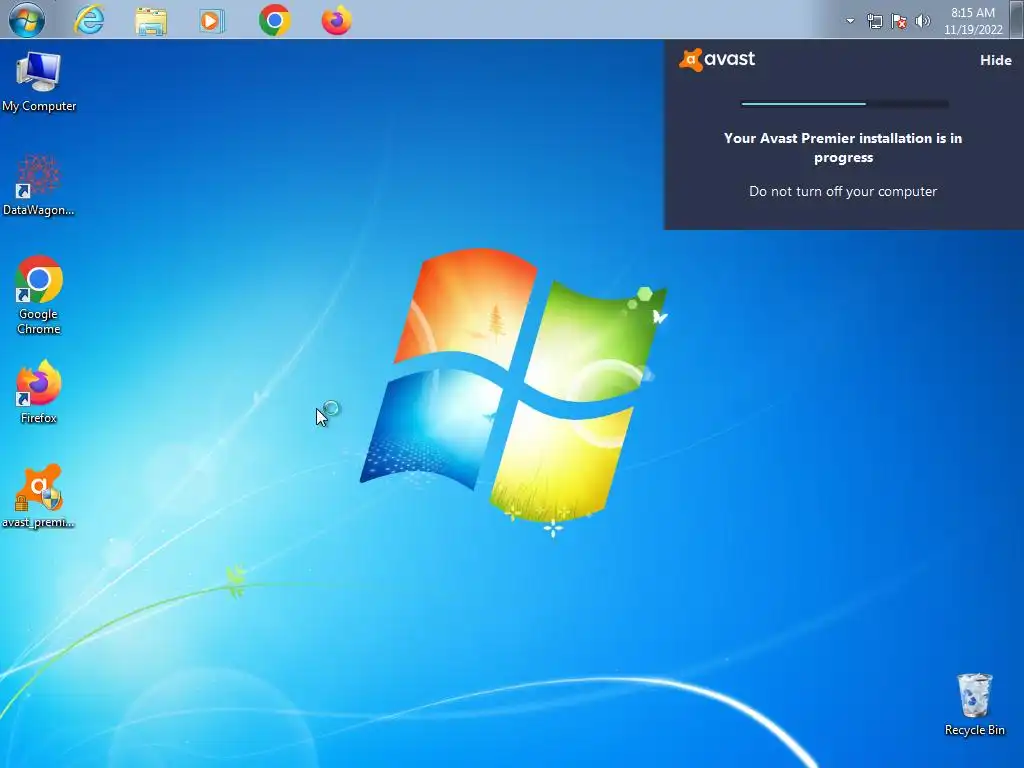The image size is (1024, 768).
Task: Select the avast_premier installer desktop icon
Action: coord(39,496)
